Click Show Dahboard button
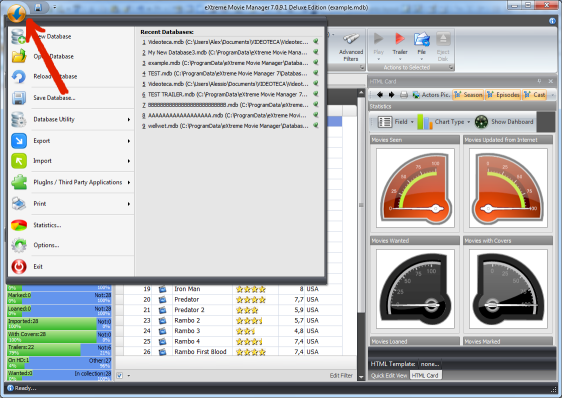 click(x=505, y=122)
